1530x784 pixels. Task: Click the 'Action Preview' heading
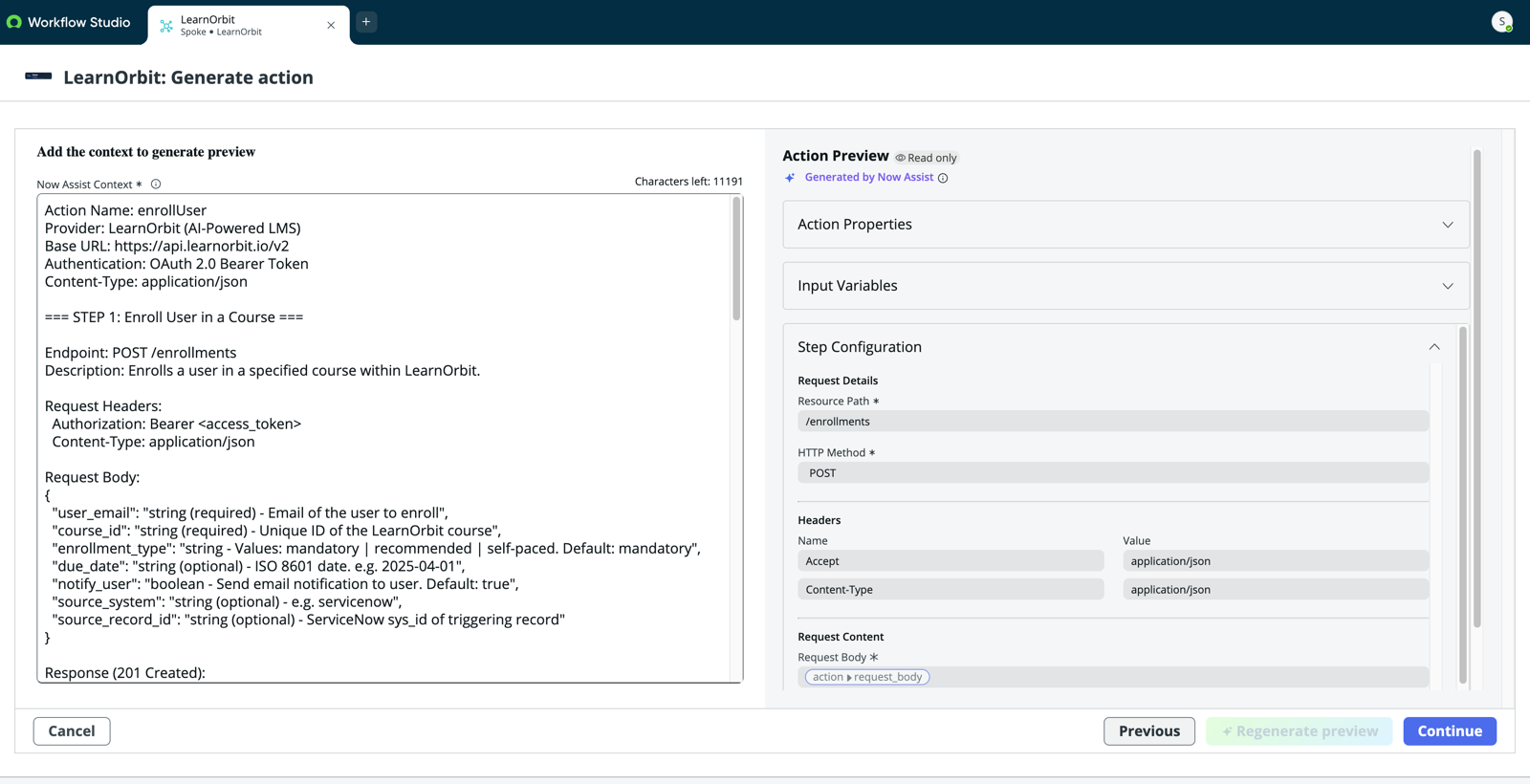click(836, 156)
